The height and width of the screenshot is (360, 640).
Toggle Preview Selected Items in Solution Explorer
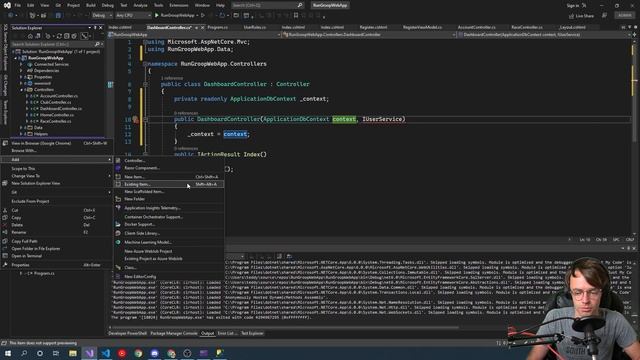pos(84,36)
